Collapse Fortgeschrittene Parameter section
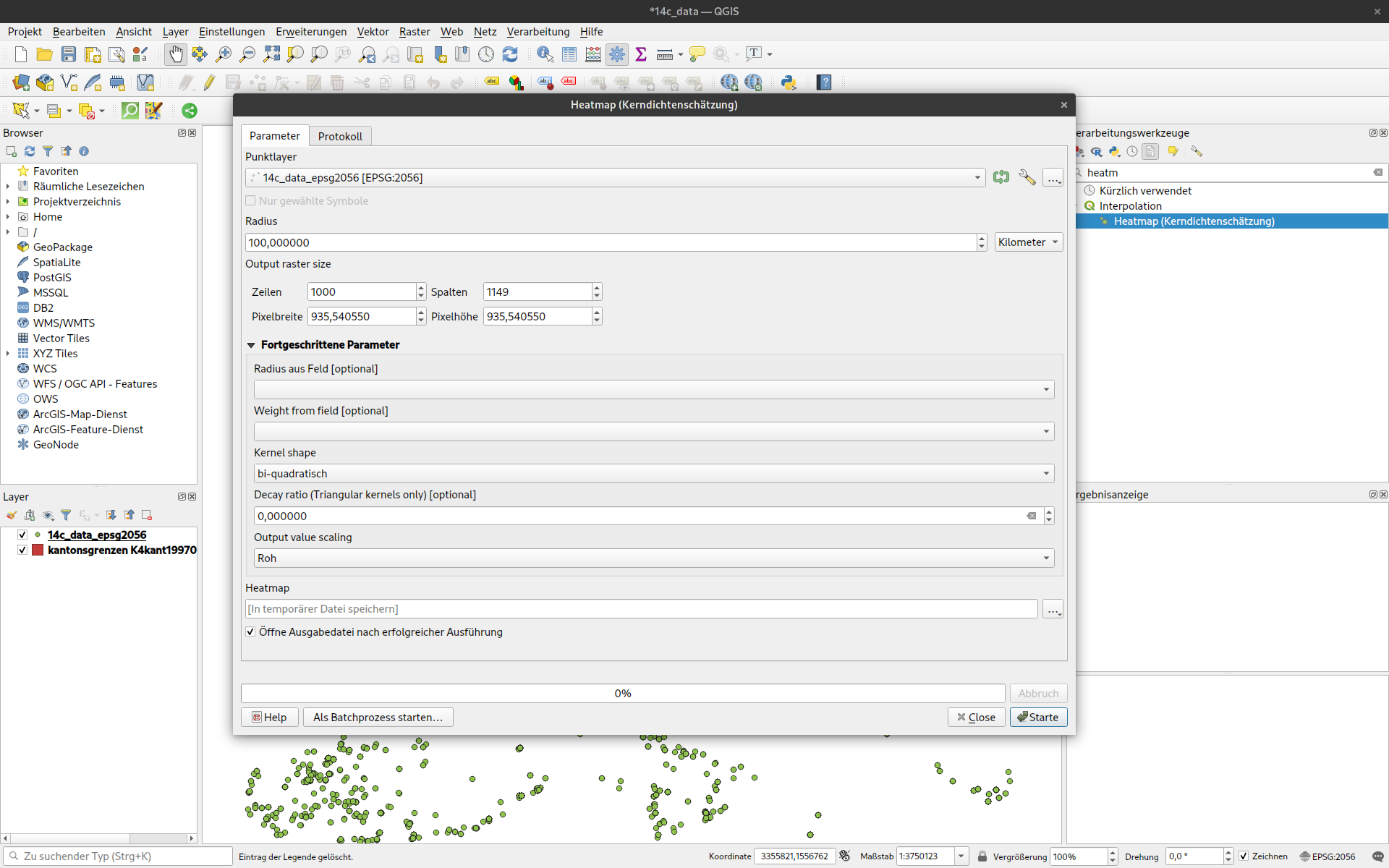This screenshot has height=868, width=1389. tap(251, 345)
